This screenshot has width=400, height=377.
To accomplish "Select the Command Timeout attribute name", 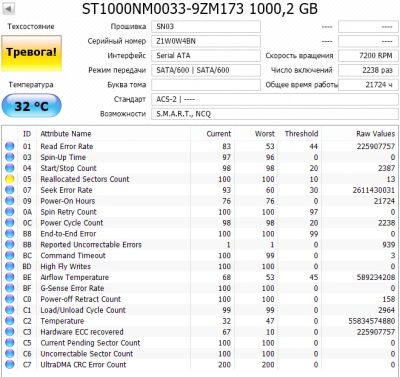I will point(73,256).
